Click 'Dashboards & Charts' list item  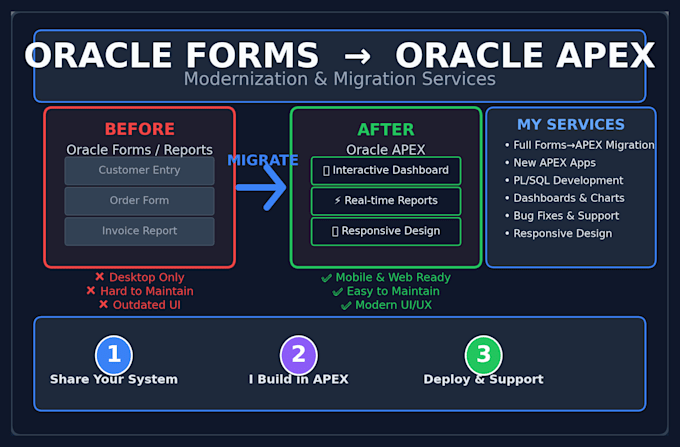565,198
